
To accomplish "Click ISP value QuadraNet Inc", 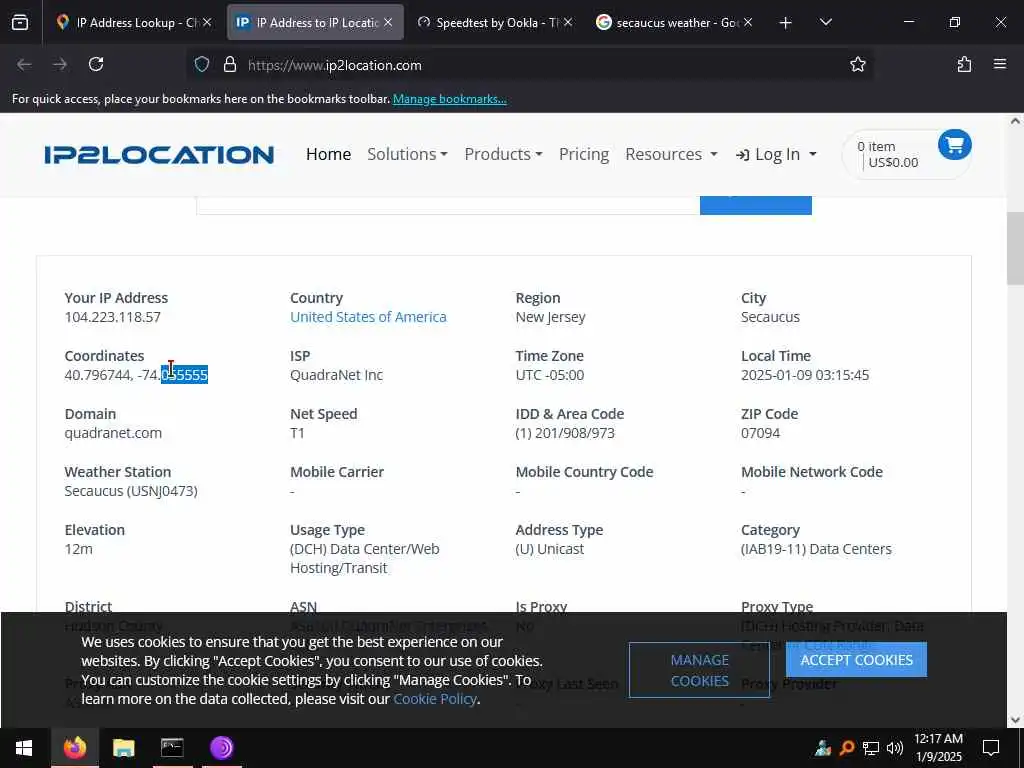I will pyautogui.click(x=336, y=376).
